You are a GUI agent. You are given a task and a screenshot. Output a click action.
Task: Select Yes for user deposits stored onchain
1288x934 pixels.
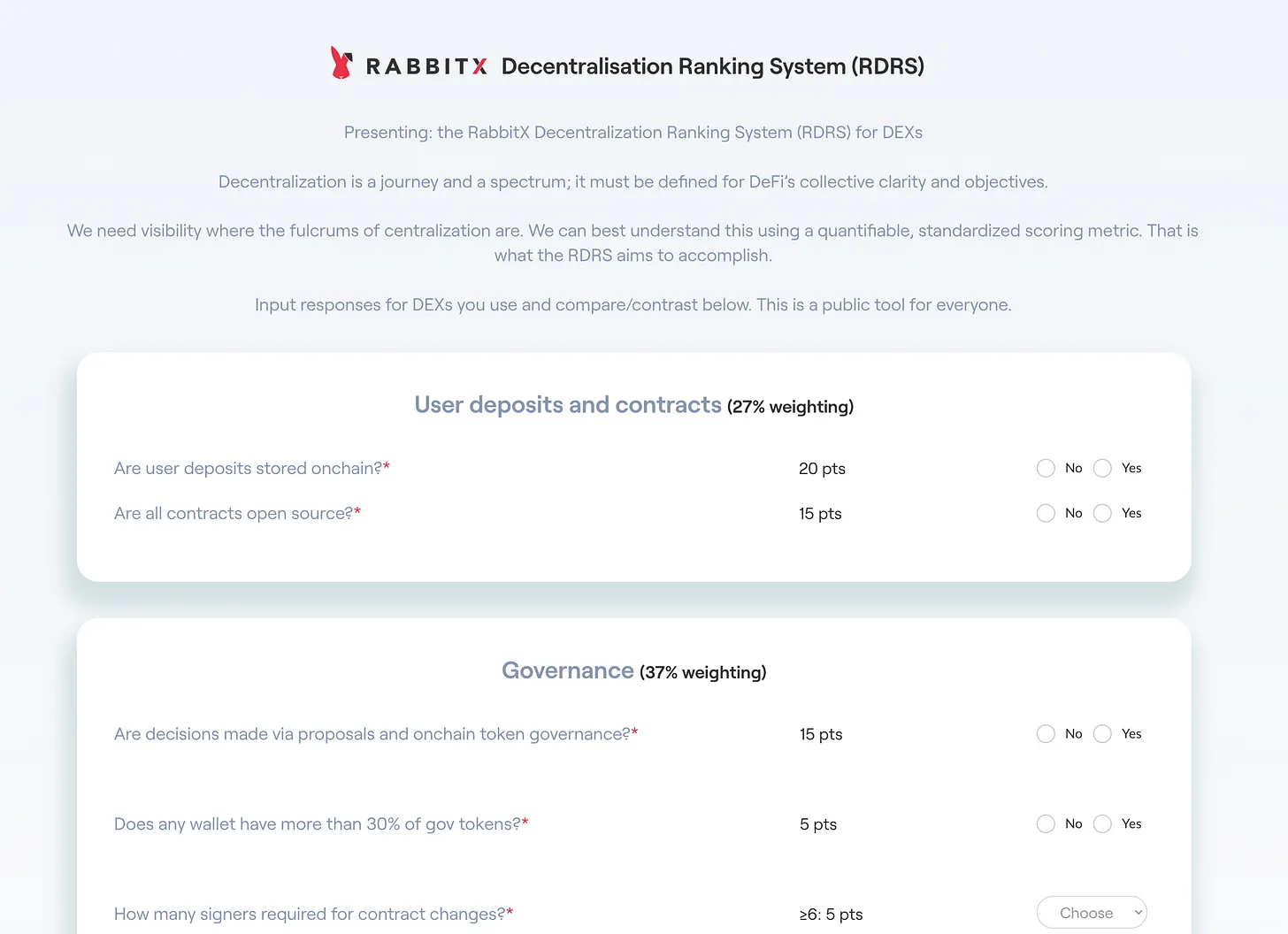tap(1102, 468)
